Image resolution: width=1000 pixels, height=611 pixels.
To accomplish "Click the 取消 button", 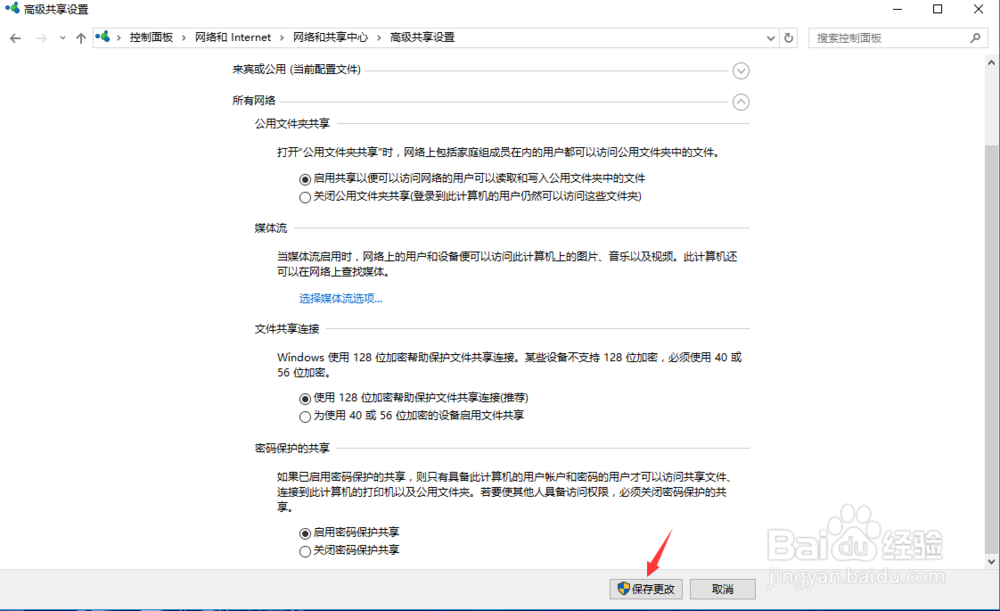I will (x=722, y=589).
